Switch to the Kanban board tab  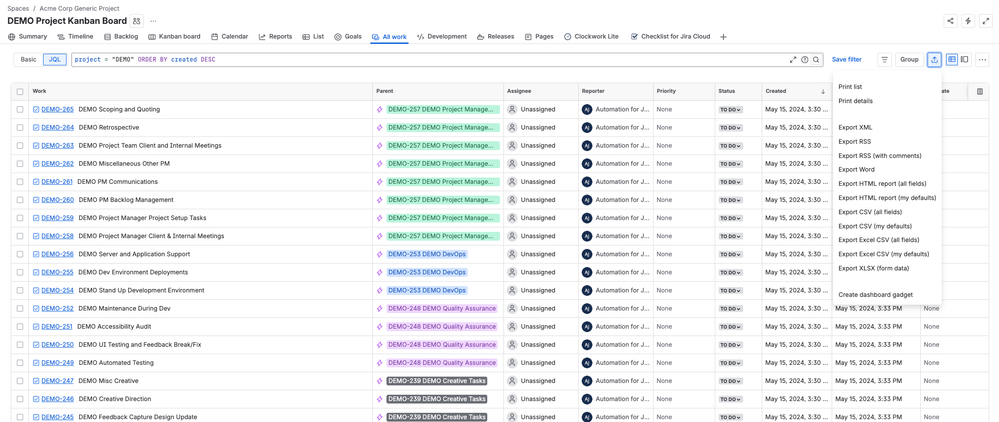click(174, 37)
